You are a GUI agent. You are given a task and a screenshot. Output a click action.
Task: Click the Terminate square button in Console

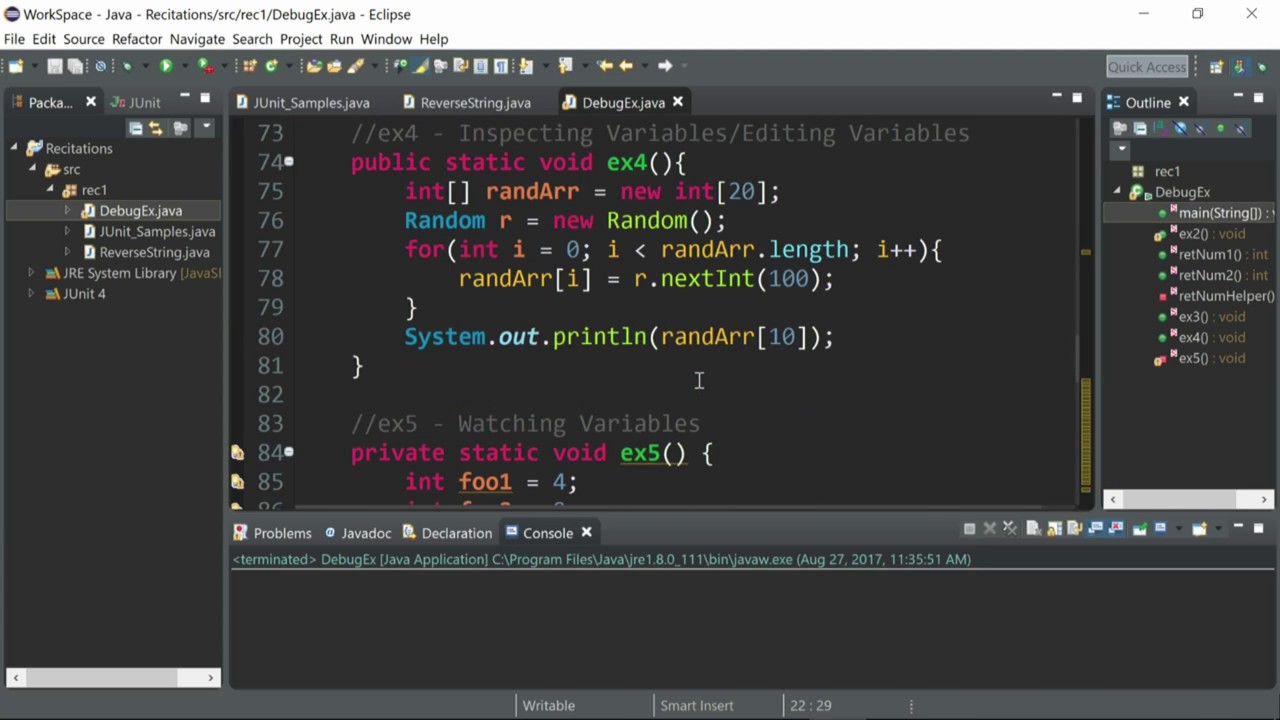(x=969, y=528)
